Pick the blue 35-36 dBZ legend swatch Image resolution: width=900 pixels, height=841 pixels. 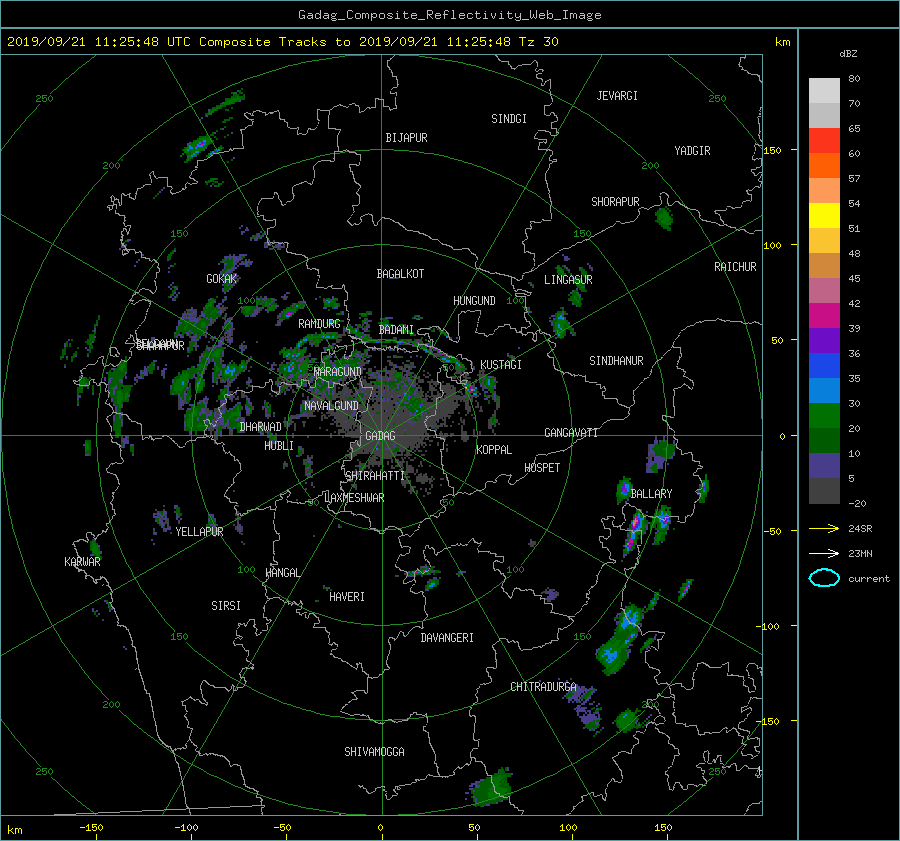tap(824, 365)
